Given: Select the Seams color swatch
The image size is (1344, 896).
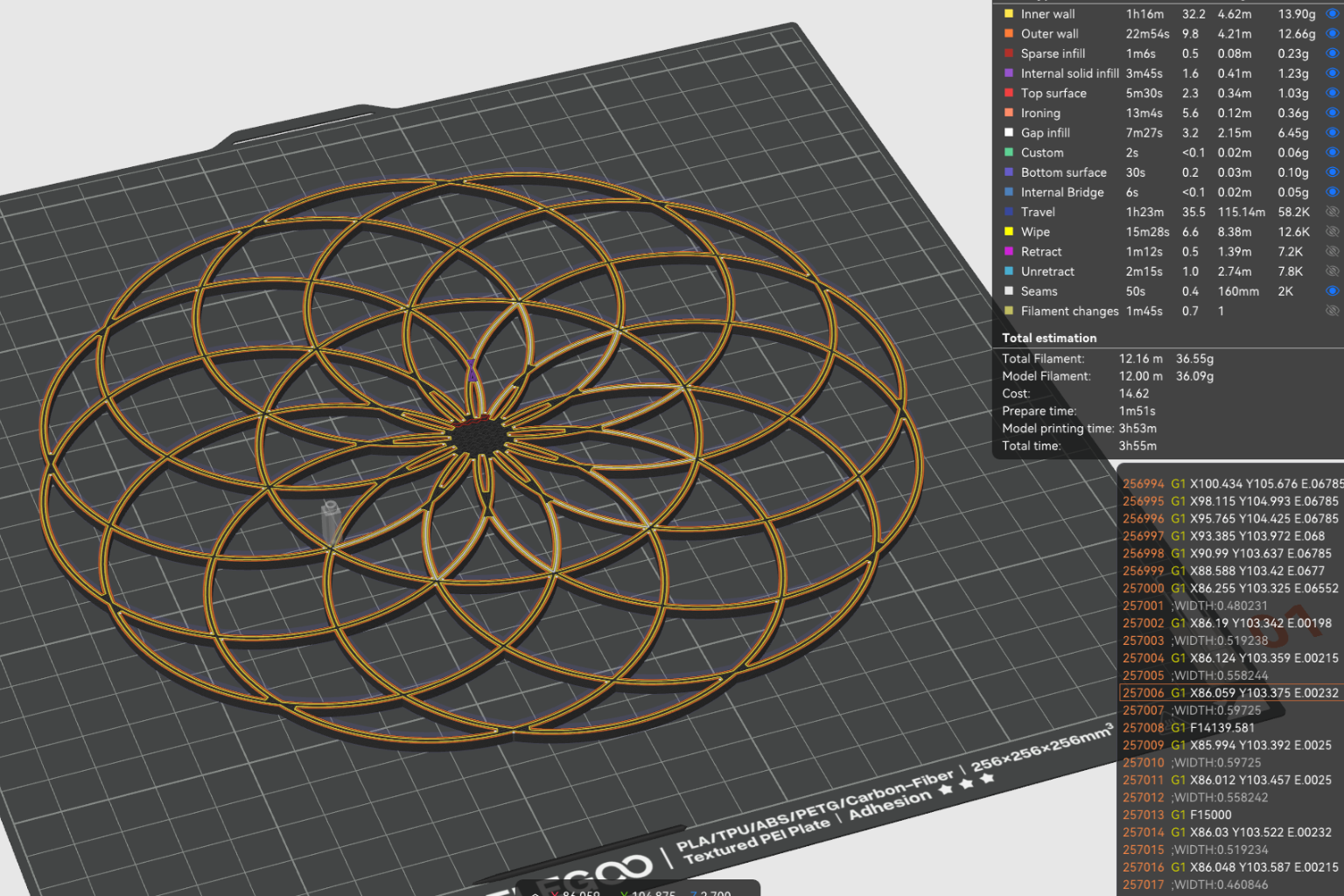Looking at the screenshot, I should pyautogui.click(x=1009, y=291).
